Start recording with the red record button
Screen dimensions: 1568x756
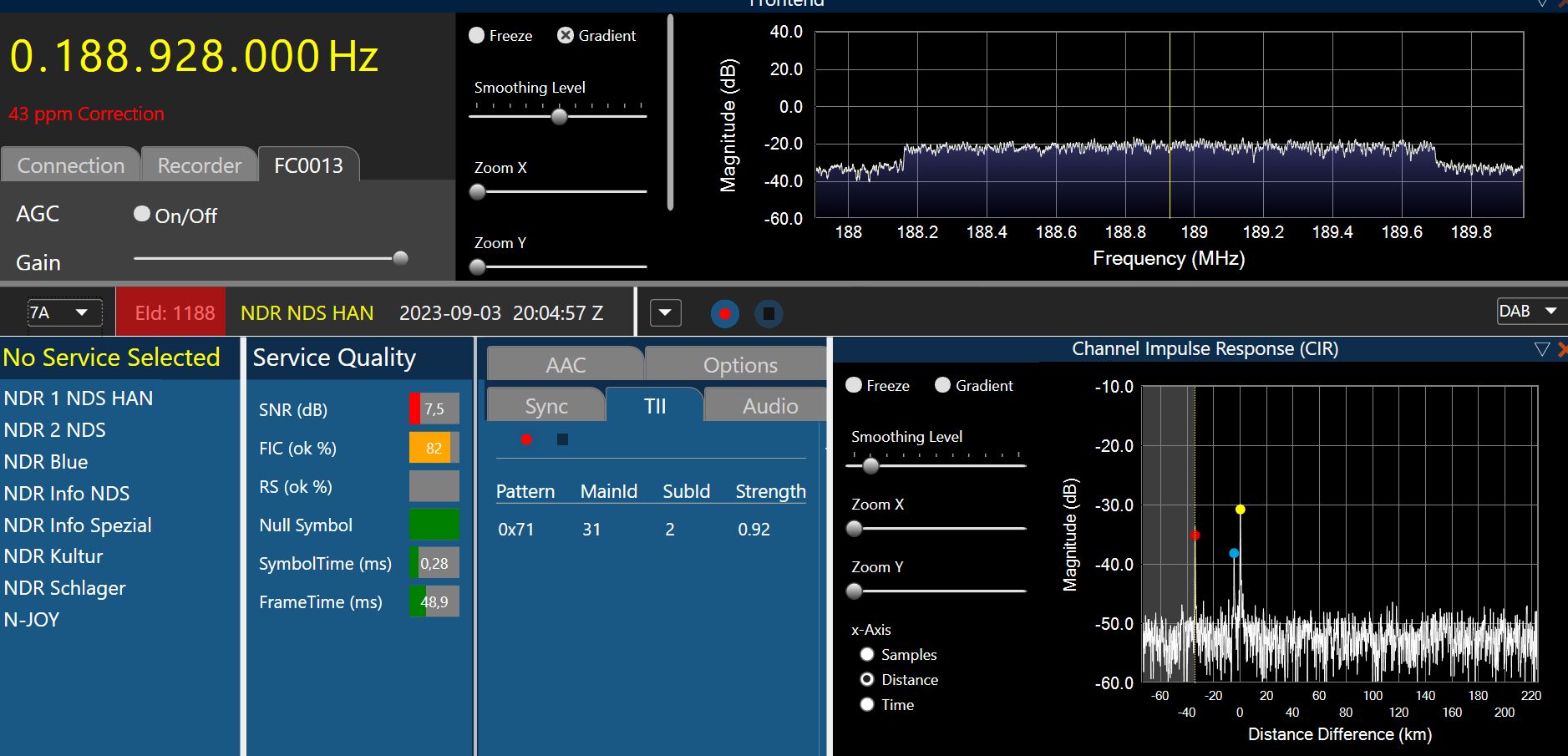724,314
